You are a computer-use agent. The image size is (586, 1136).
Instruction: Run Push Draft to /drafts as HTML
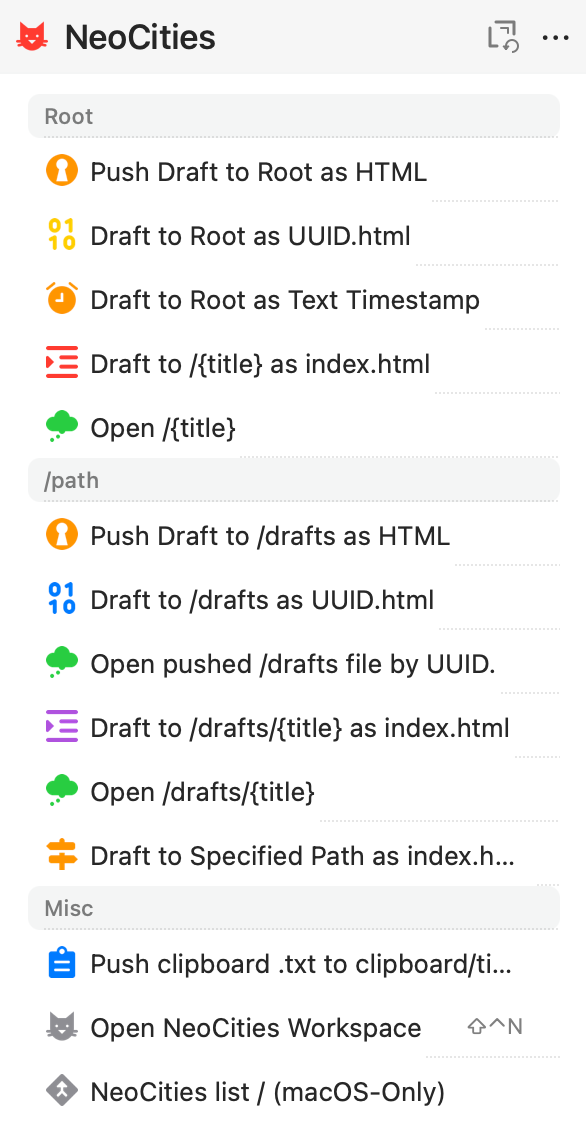tap(293, 535)
